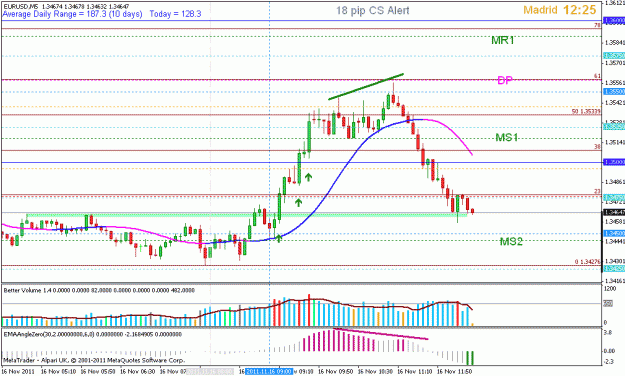Click the '16 Nov 06:30' time axis label
The width and height of the screenshot is (625, 376).
tap(138, 372)
